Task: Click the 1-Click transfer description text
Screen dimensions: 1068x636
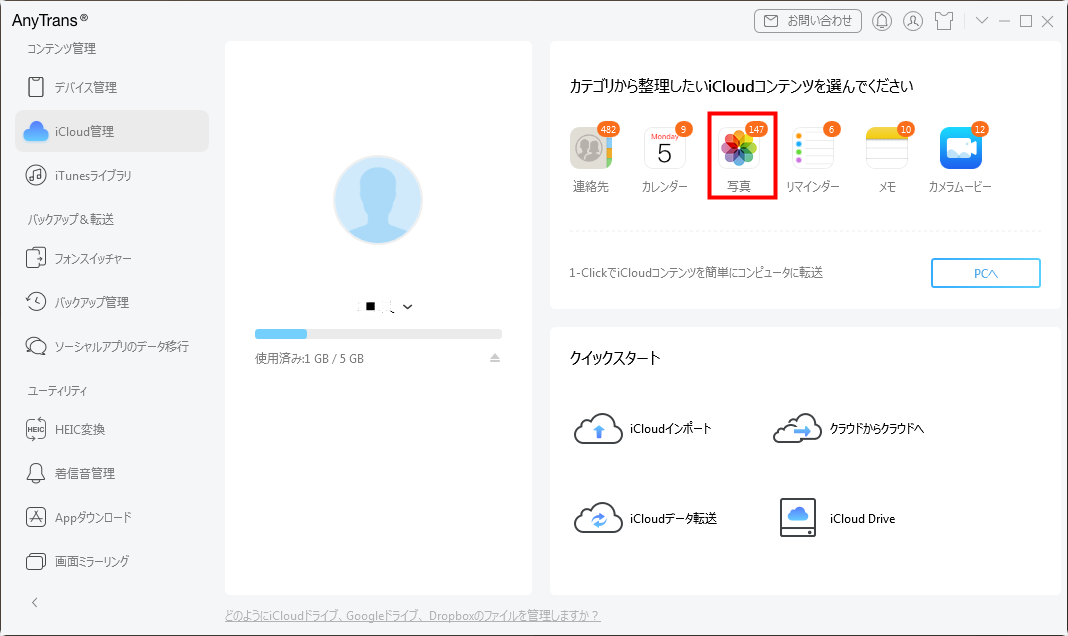Action: point(696,272)
